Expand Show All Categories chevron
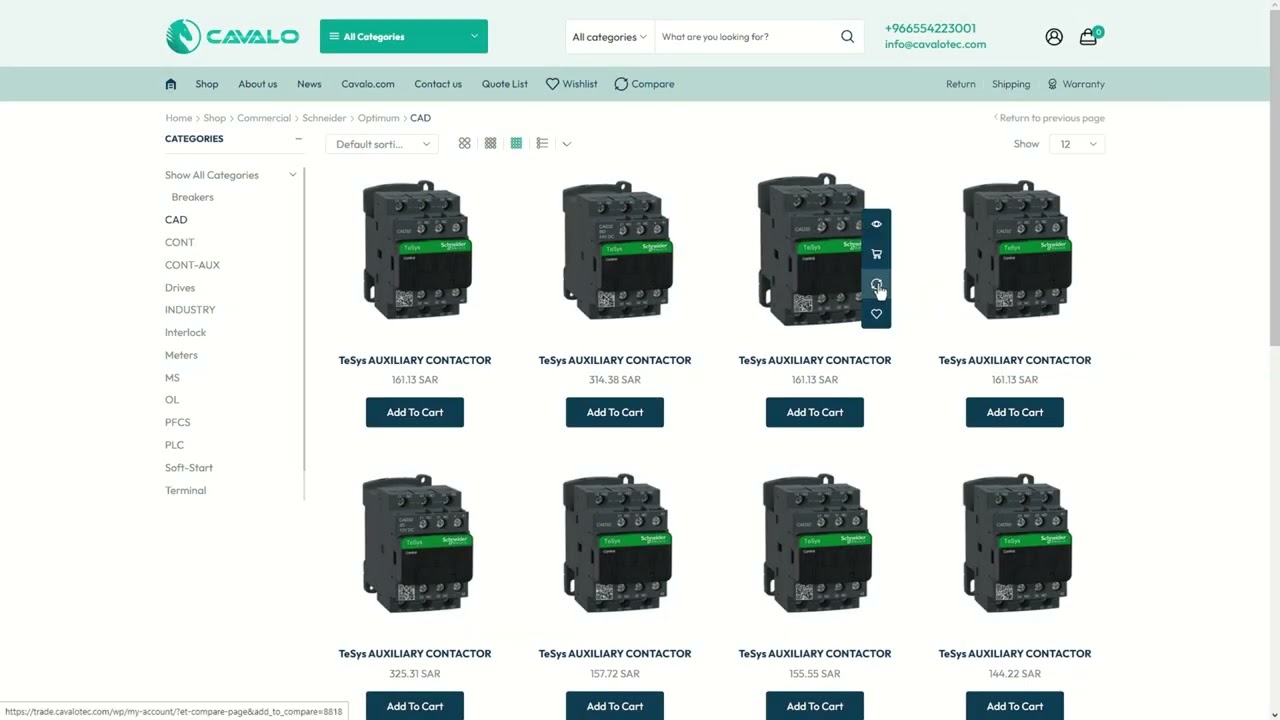The height and width of the screenshot is (720, 1280). [x=293, y=175]
